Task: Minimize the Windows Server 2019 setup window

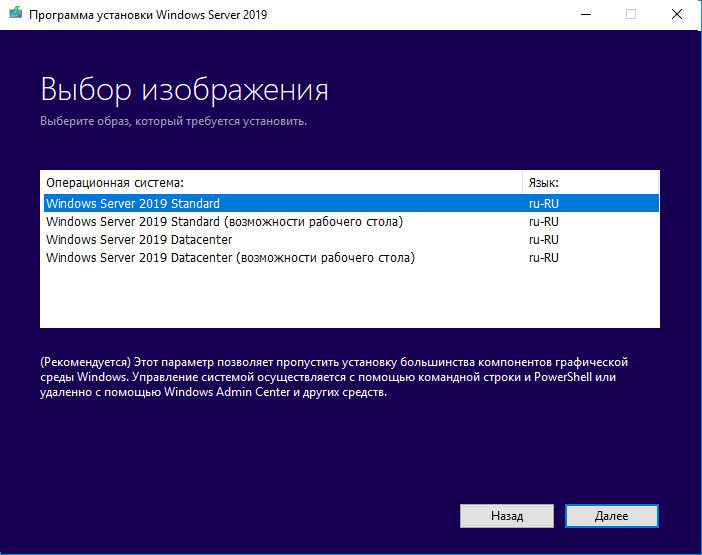Action: pyautogui.click(x=584, y=15)
